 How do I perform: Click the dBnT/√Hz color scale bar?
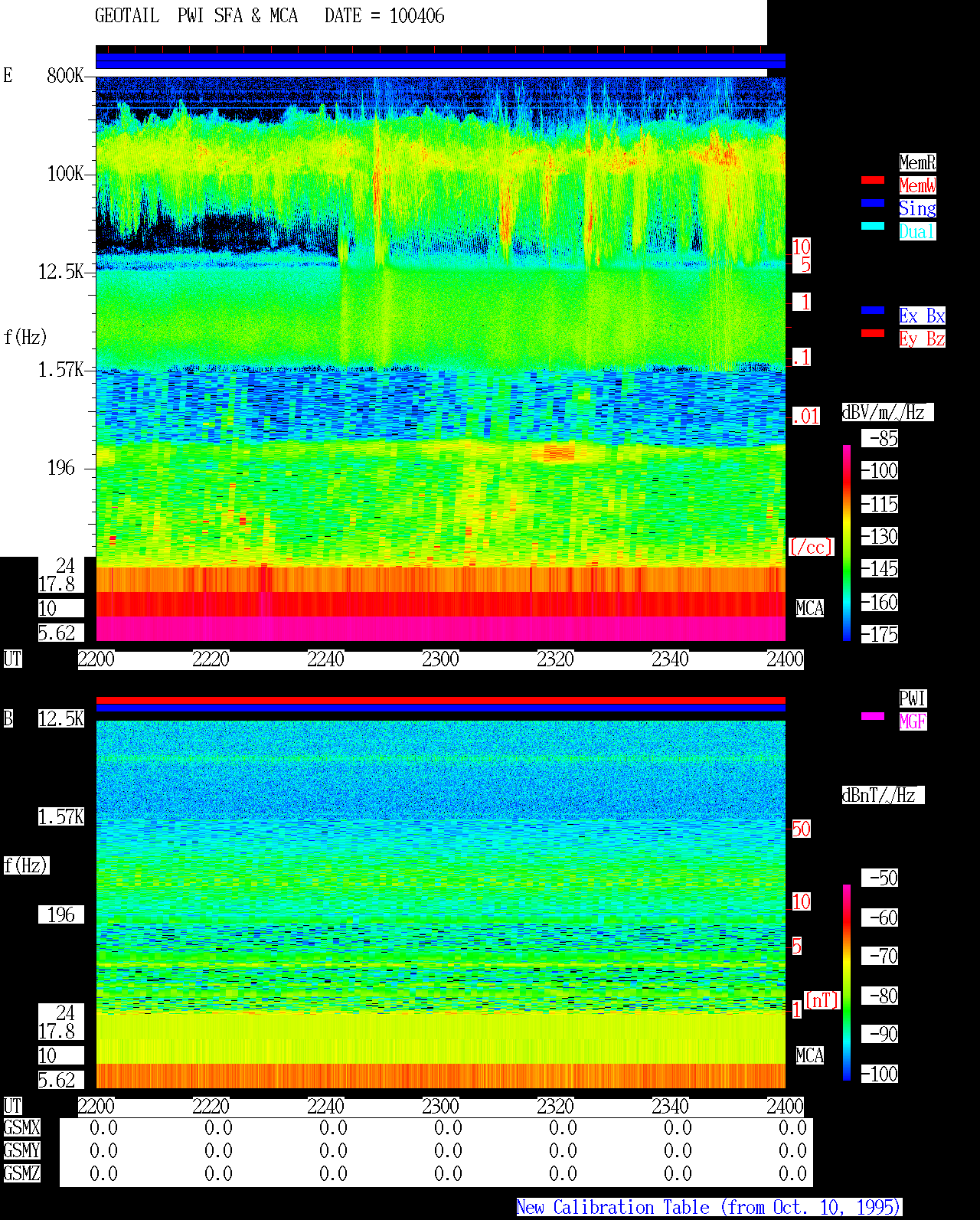[847, 983]
